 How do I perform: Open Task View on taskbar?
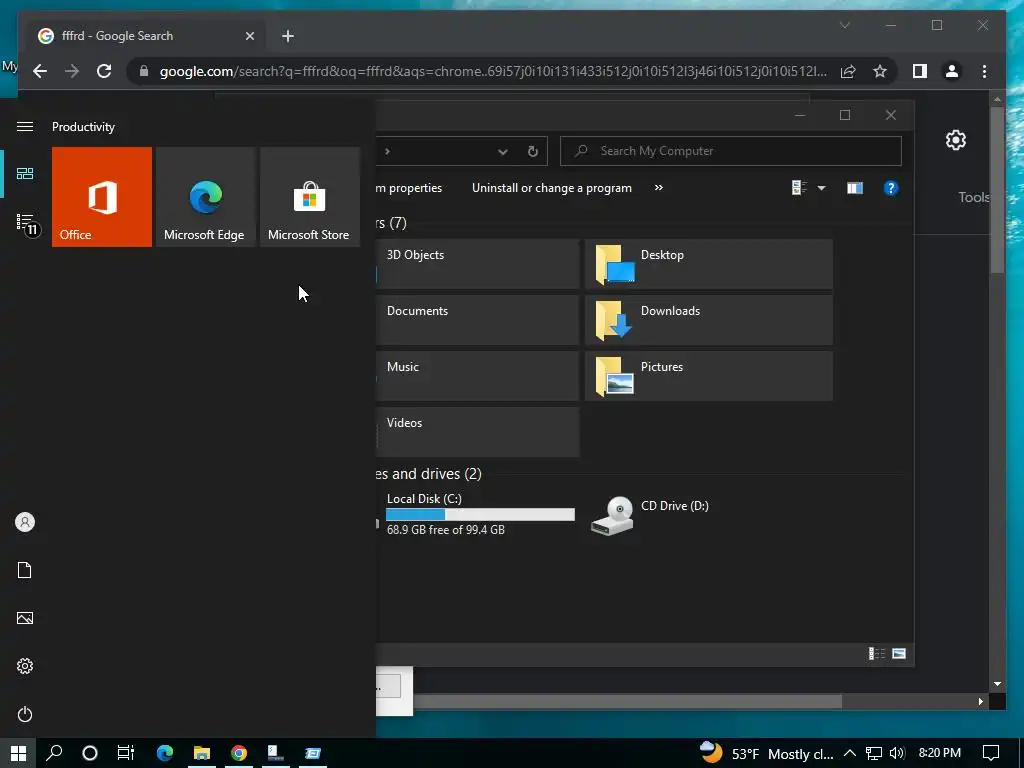click(125, 753)
